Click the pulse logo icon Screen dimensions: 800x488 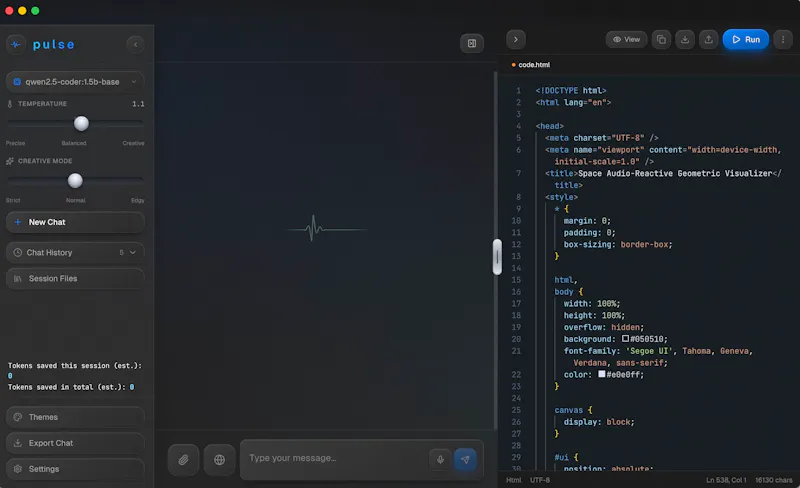(16, 44)
